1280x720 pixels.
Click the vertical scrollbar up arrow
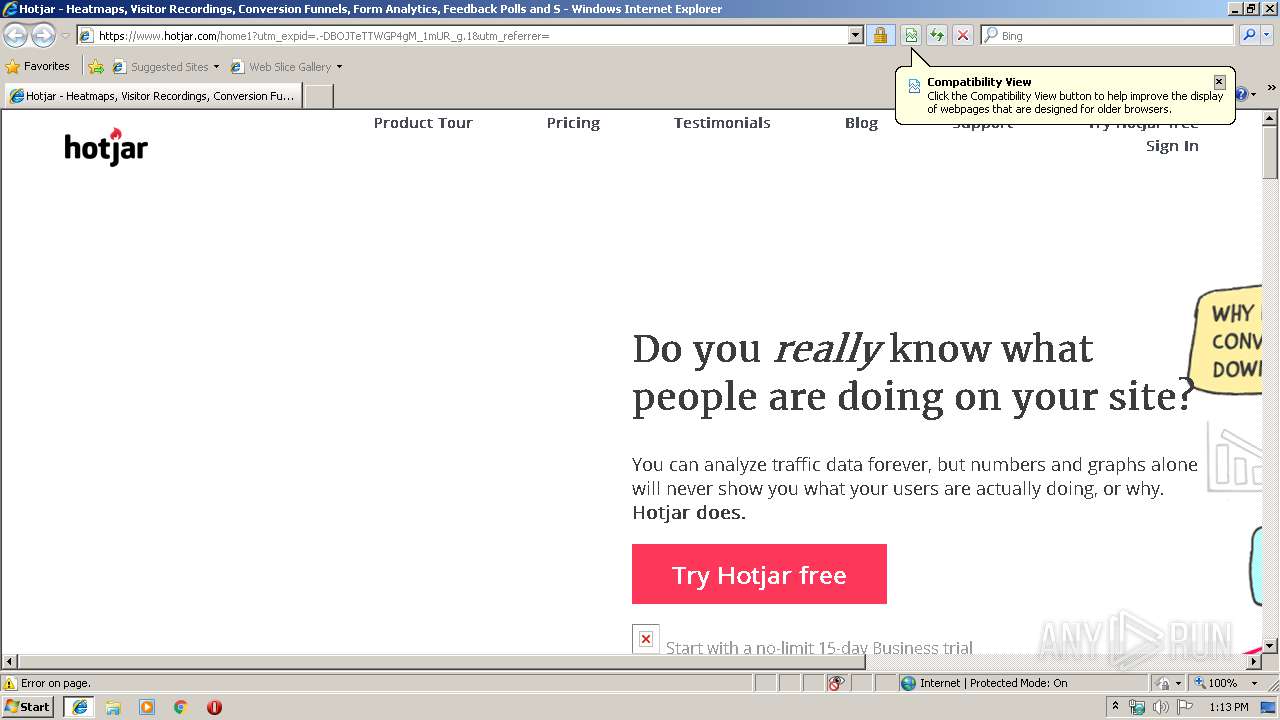tap(1270, 118)
